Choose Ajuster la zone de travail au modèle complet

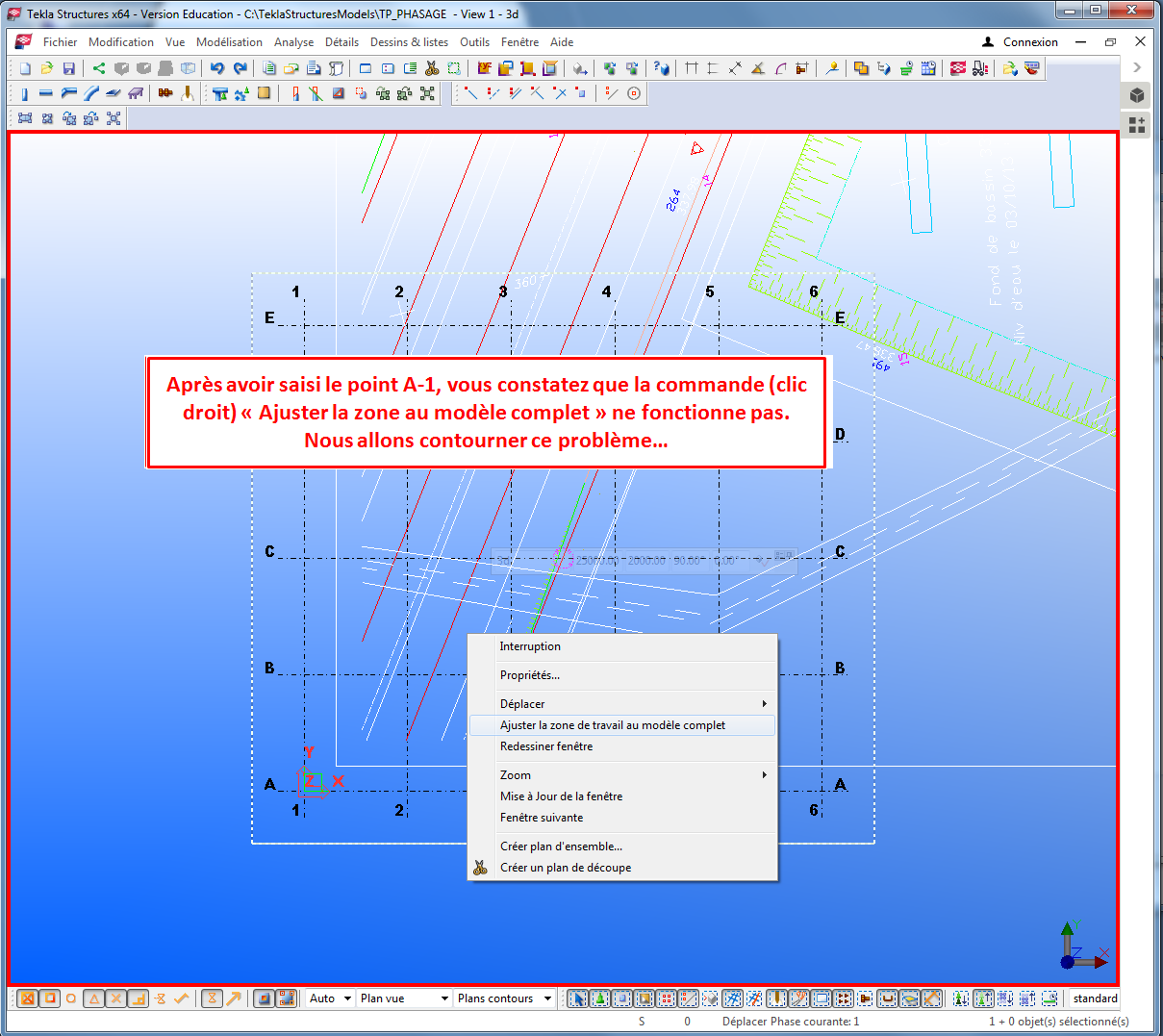[622, 725]
